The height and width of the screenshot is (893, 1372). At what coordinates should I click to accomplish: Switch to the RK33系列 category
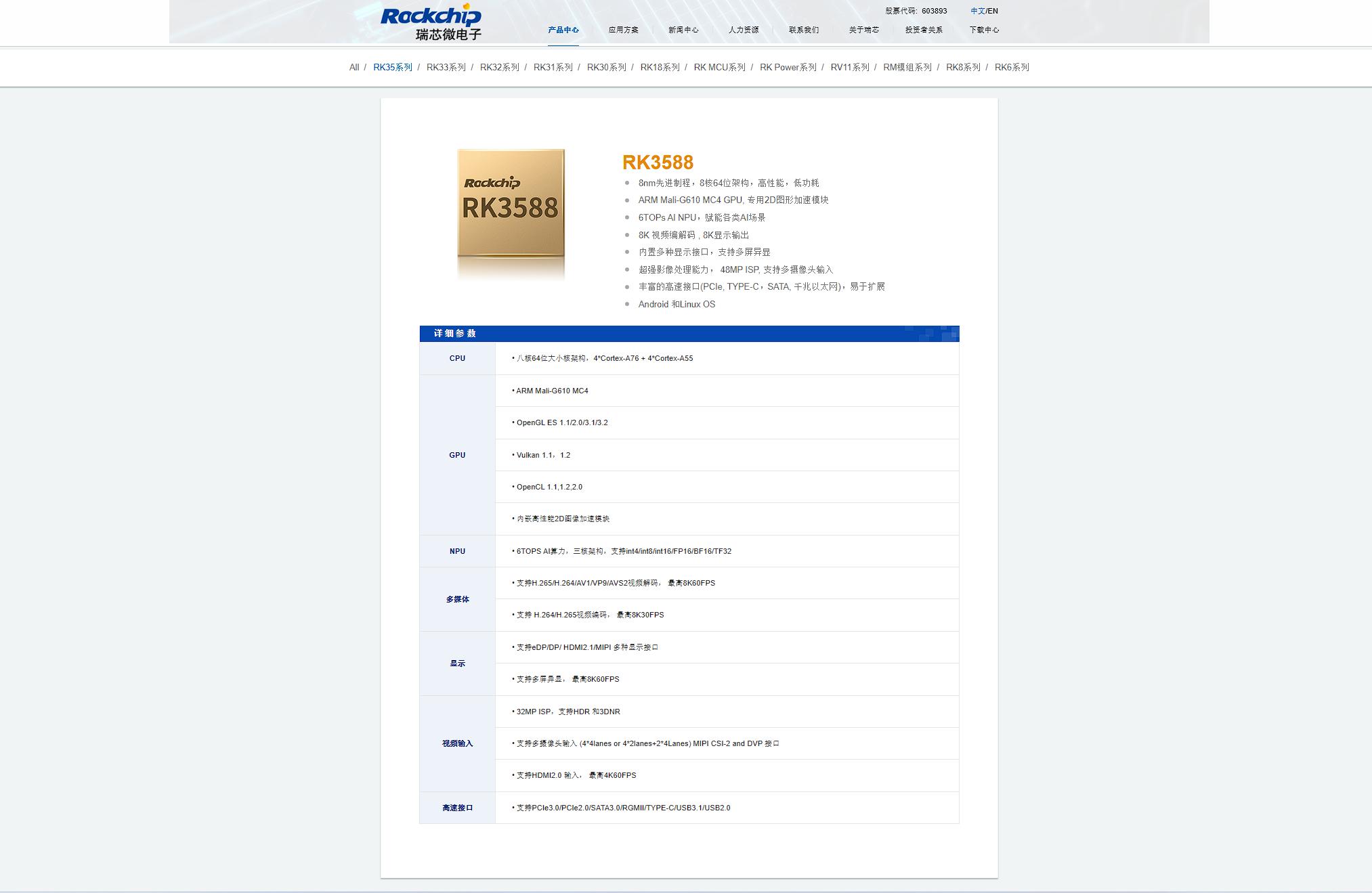click(x=445, y=67)
